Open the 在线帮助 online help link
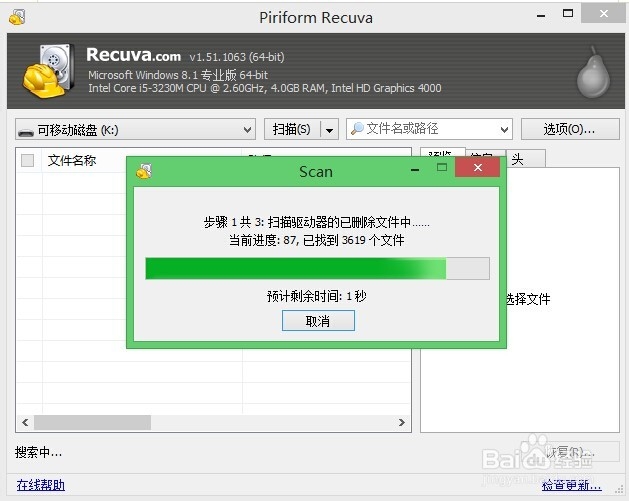The image size is (629, 501). click(x=41, y=485)
